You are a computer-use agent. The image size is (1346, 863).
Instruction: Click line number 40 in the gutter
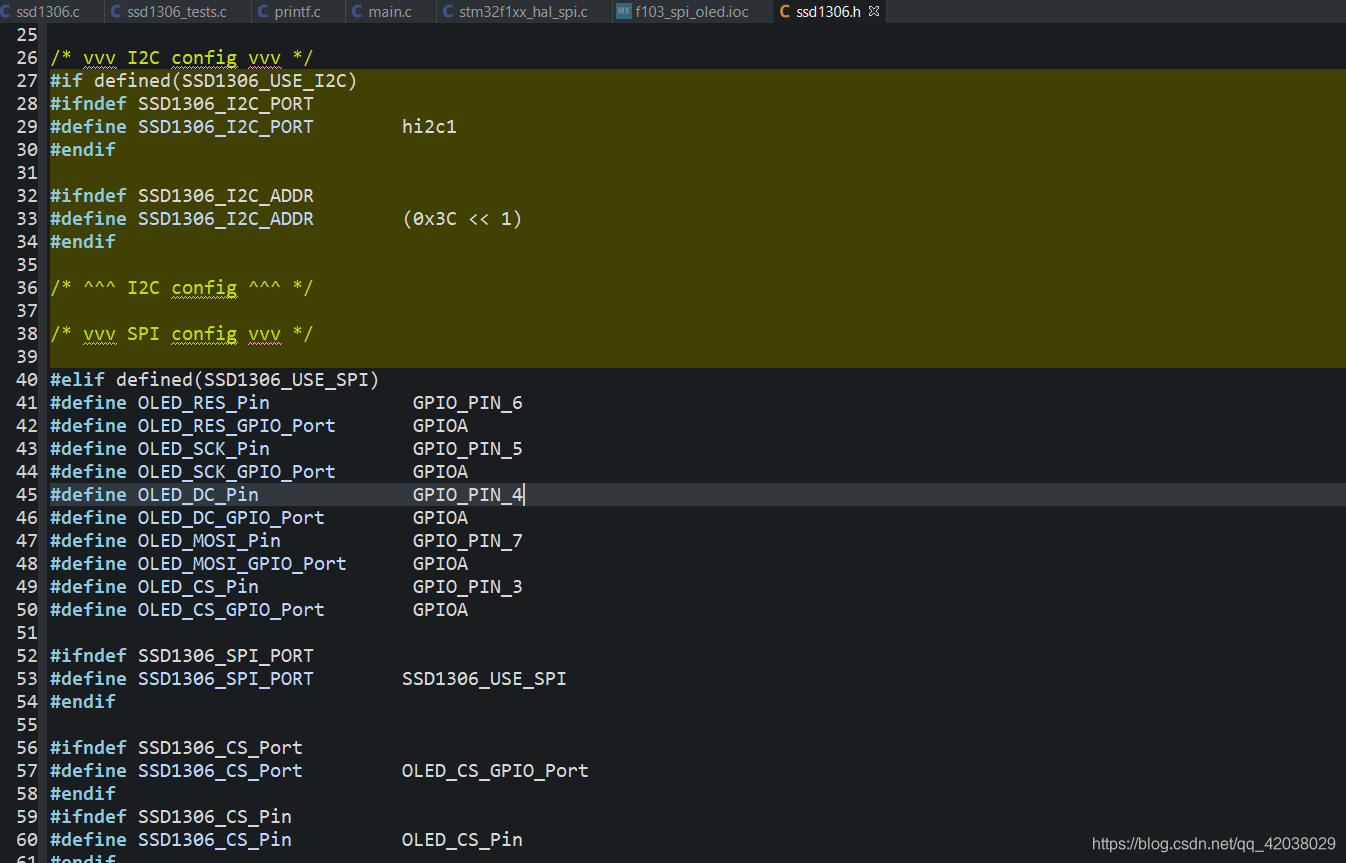(27, 380)
